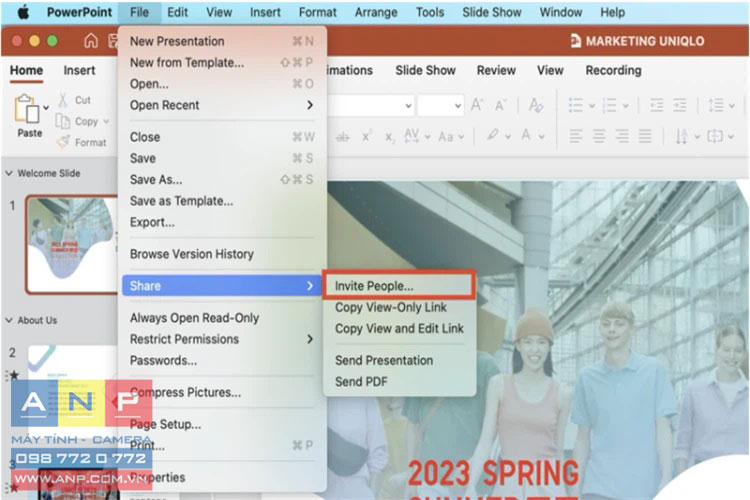The width and height of the screenshot is (750, 500).
Task: Switch to the Recording ribbon tab
Action: tap(613, 70)
